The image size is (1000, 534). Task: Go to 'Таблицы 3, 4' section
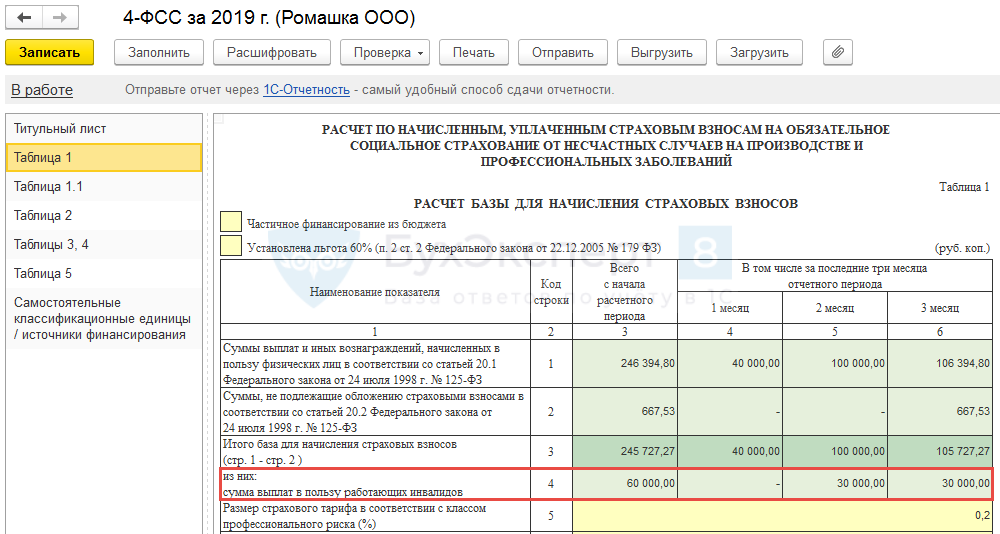51,244
